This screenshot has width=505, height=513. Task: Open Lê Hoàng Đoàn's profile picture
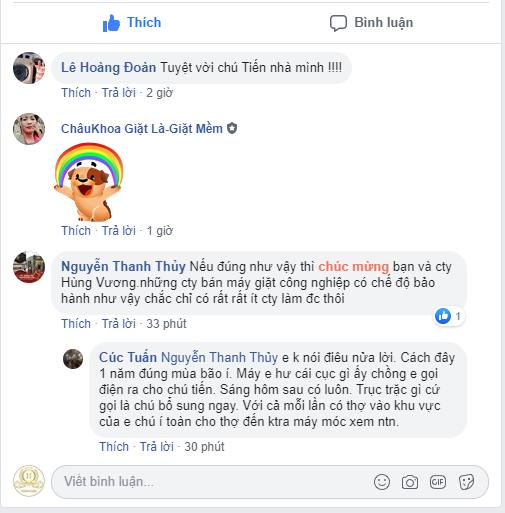pyautogui.click(x=29, y=68)
